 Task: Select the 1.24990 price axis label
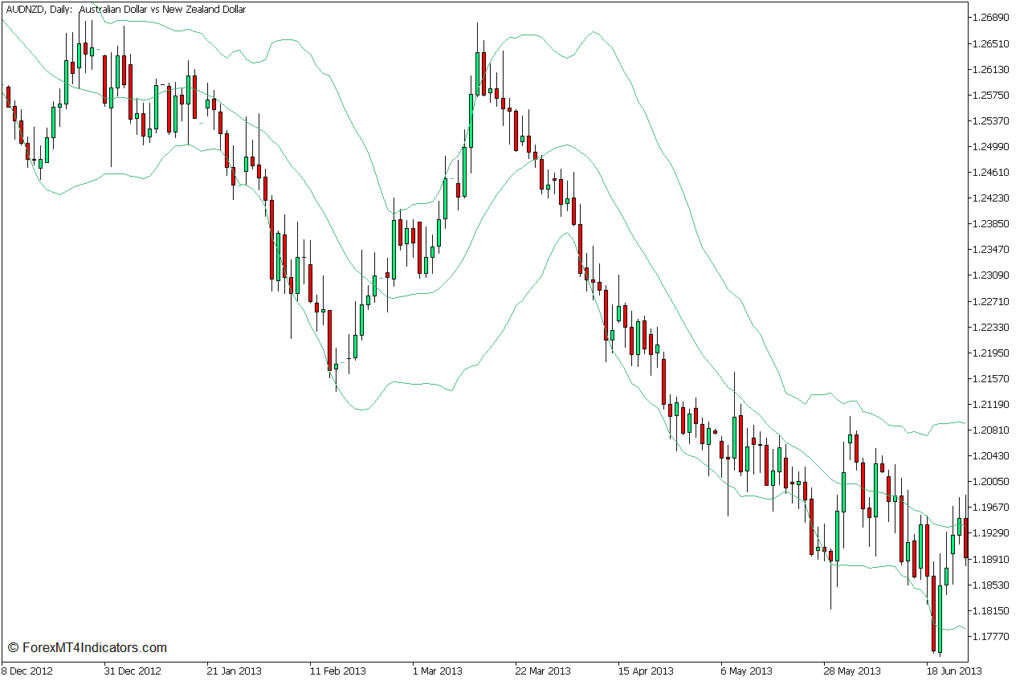click(995, 147)
